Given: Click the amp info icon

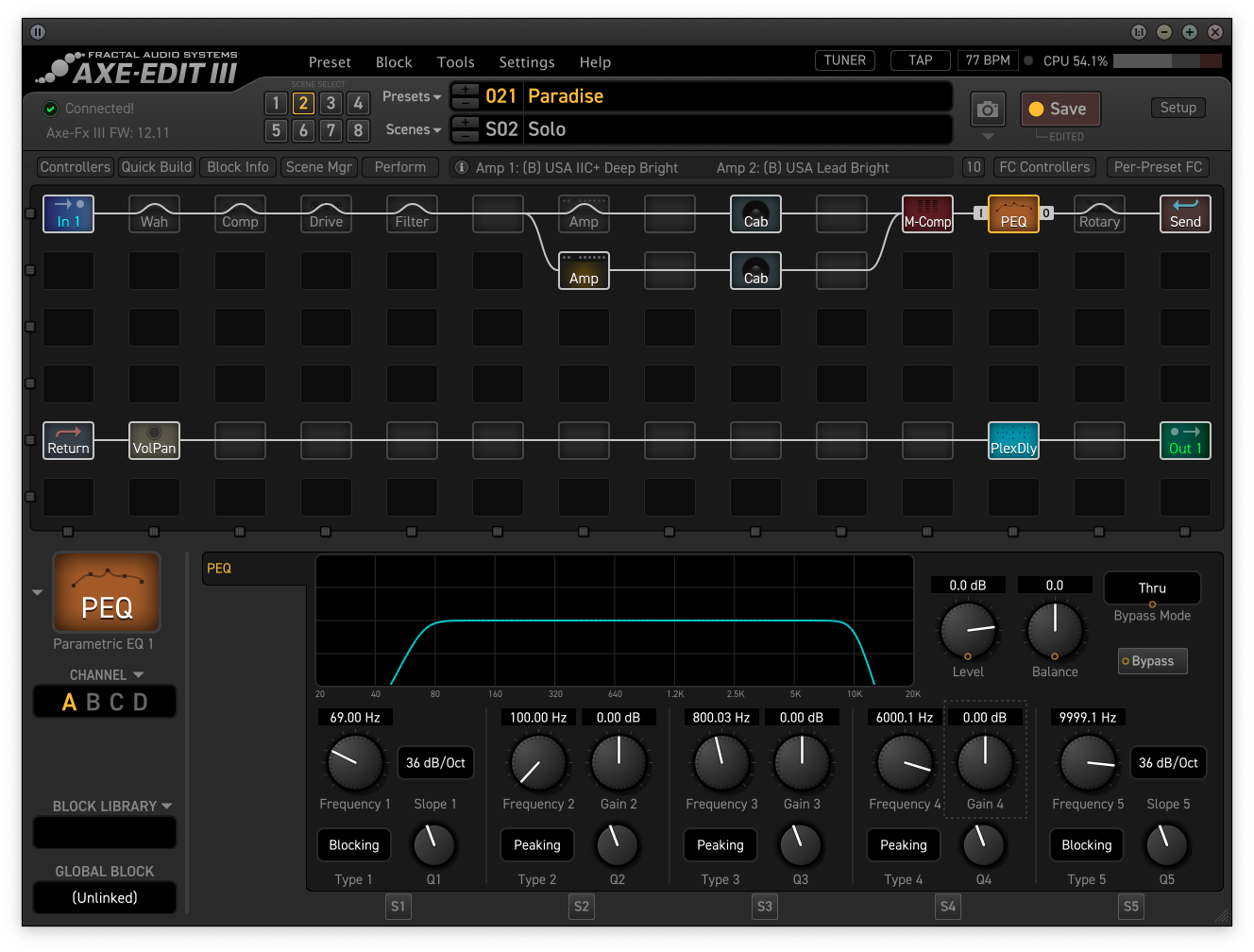Looking at the screenshot, I should pyautogui.click(x=462, y=167).
